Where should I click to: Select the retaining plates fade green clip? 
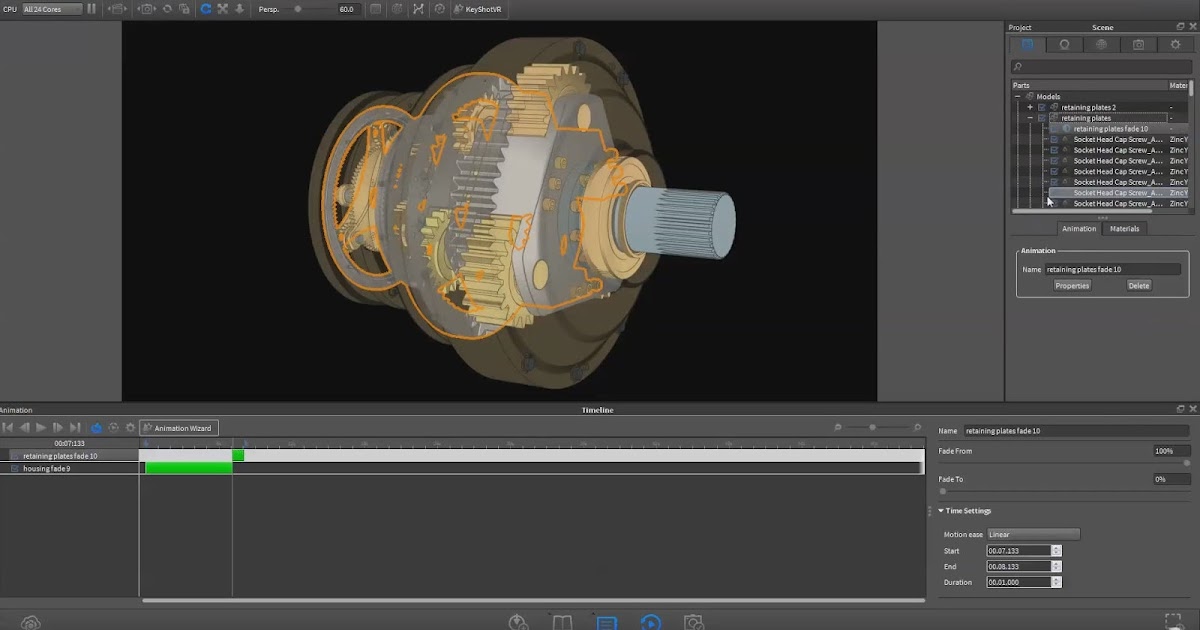pos(238,456)
